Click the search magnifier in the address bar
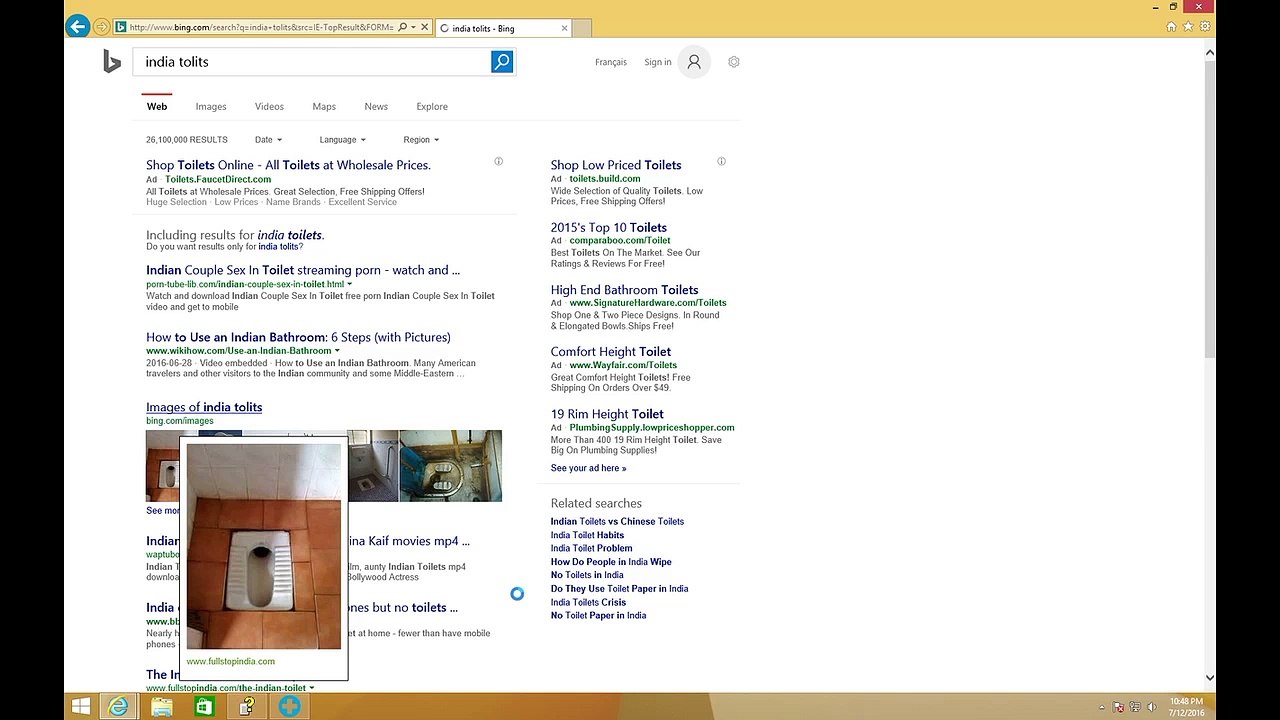 (x=402, y=28)
